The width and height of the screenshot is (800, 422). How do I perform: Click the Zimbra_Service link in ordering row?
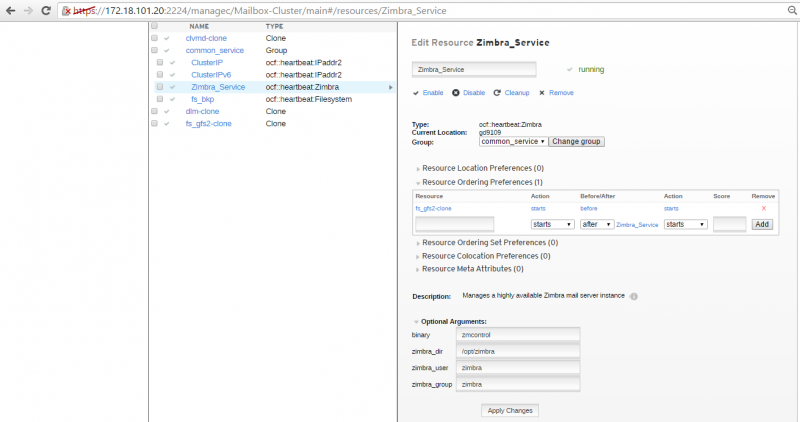(637, 225)
